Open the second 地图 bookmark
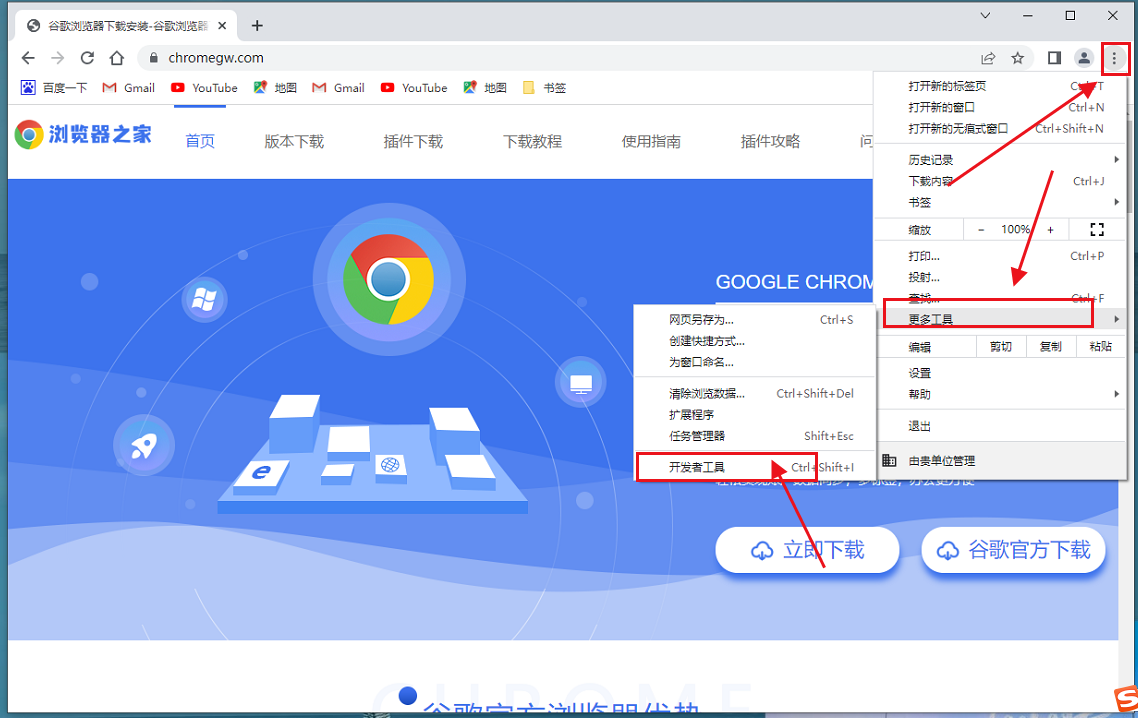The width and height of the screenshot is (1138, 718). [485, 88]
